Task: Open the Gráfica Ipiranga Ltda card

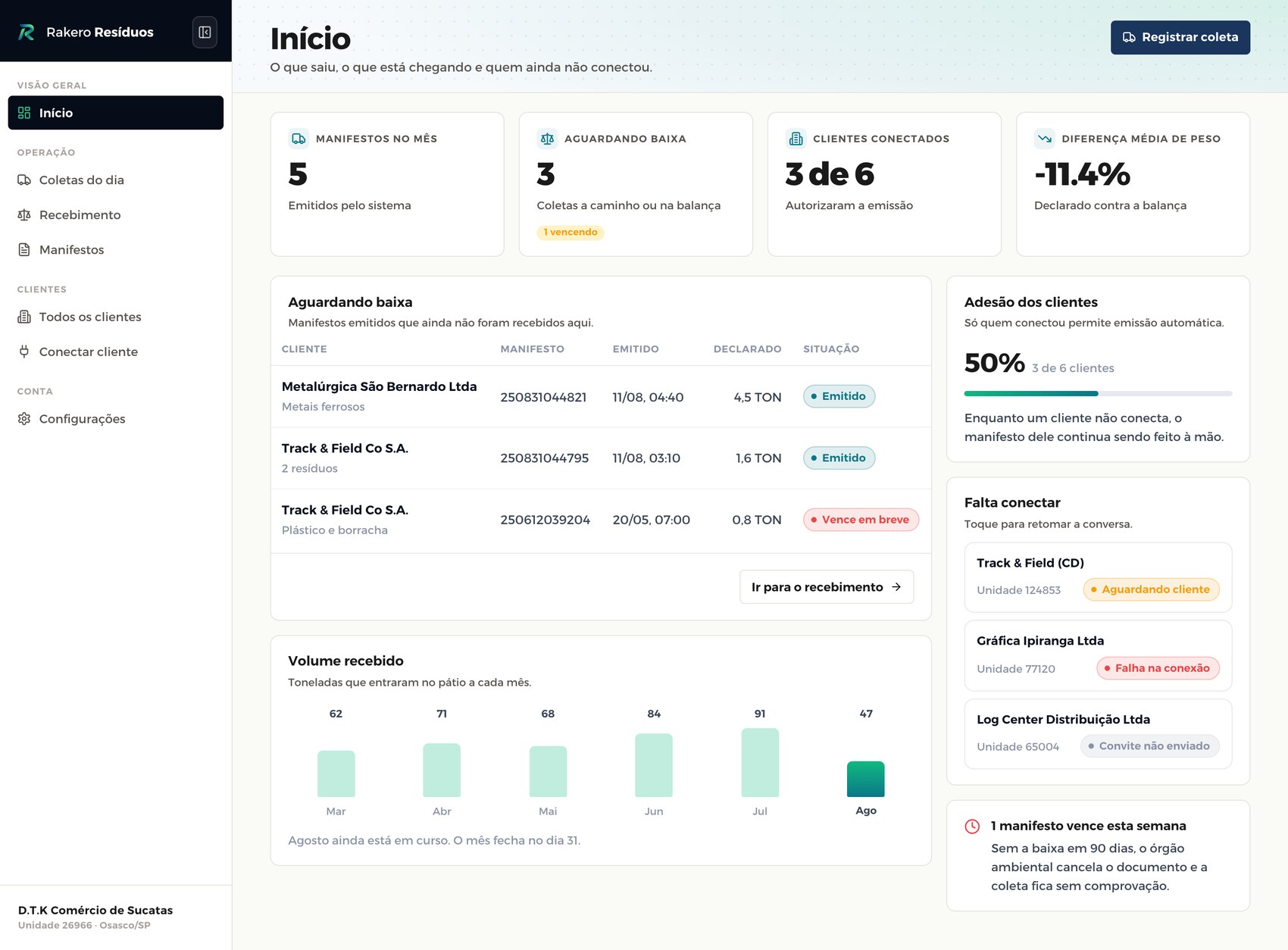Action: [x=1098, y=656]
